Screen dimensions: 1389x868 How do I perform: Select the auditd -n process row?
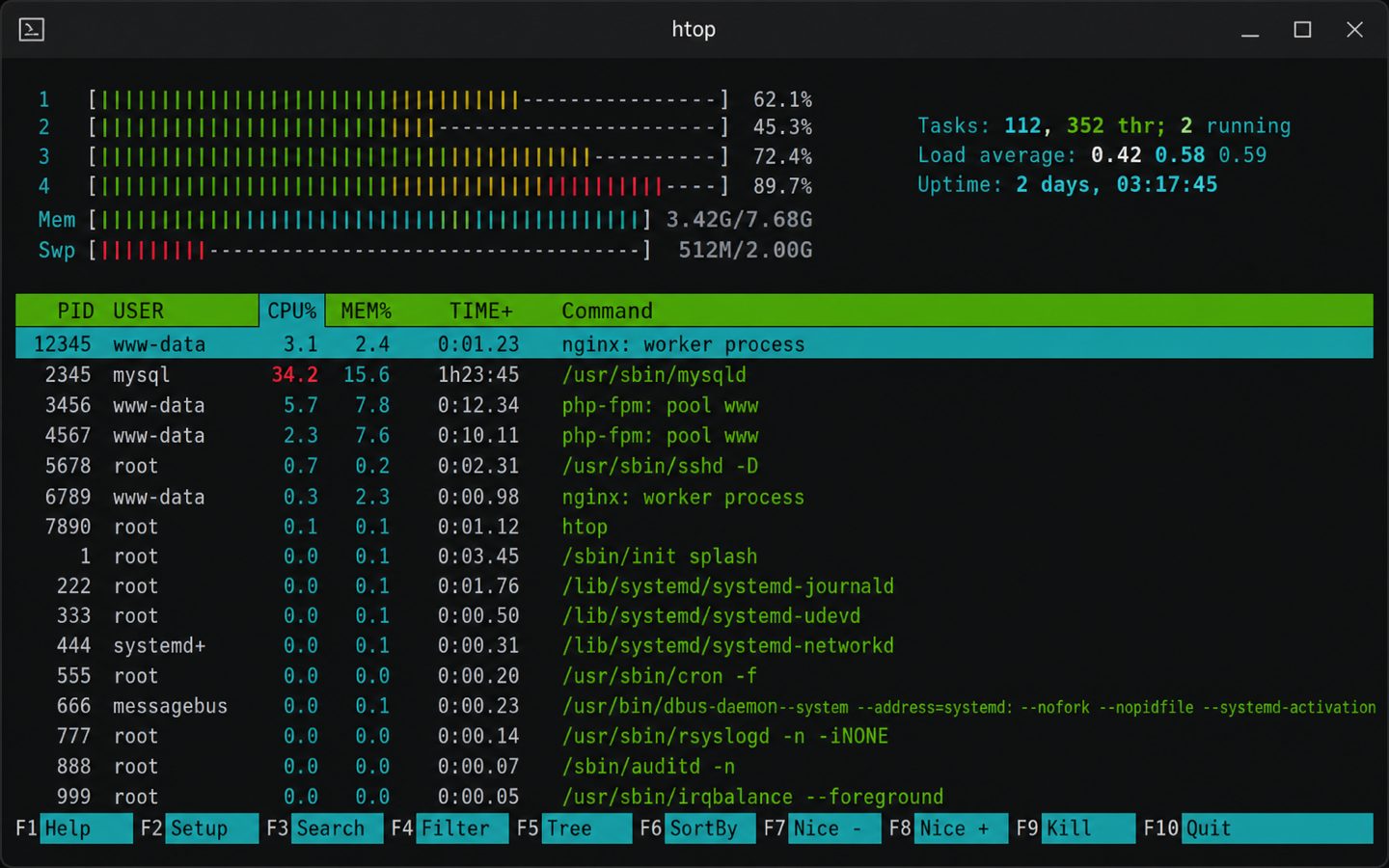(694, 767)
